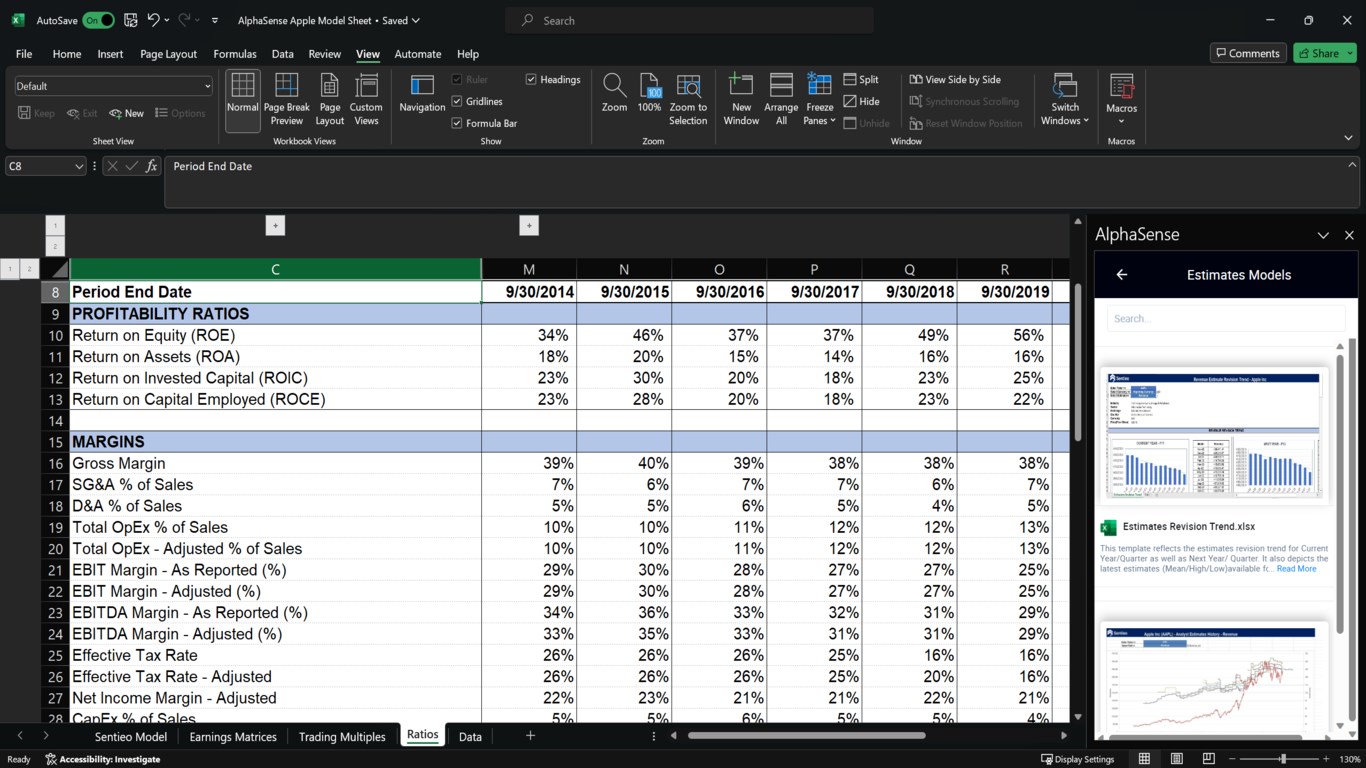Click the Comments button

[1247, 53]
